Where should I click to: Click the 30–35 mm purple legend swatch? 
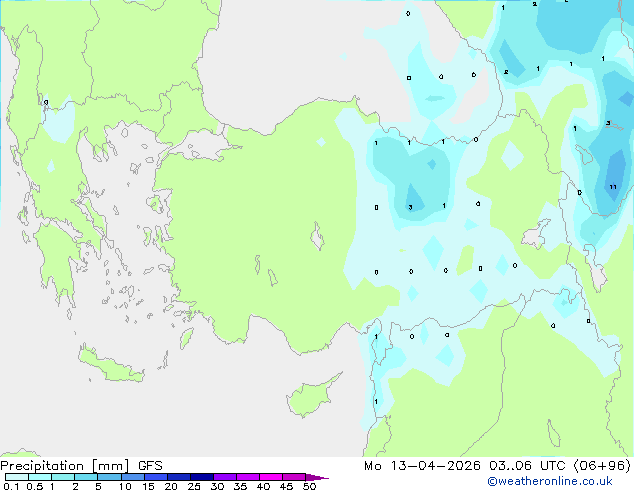[225, 477]
